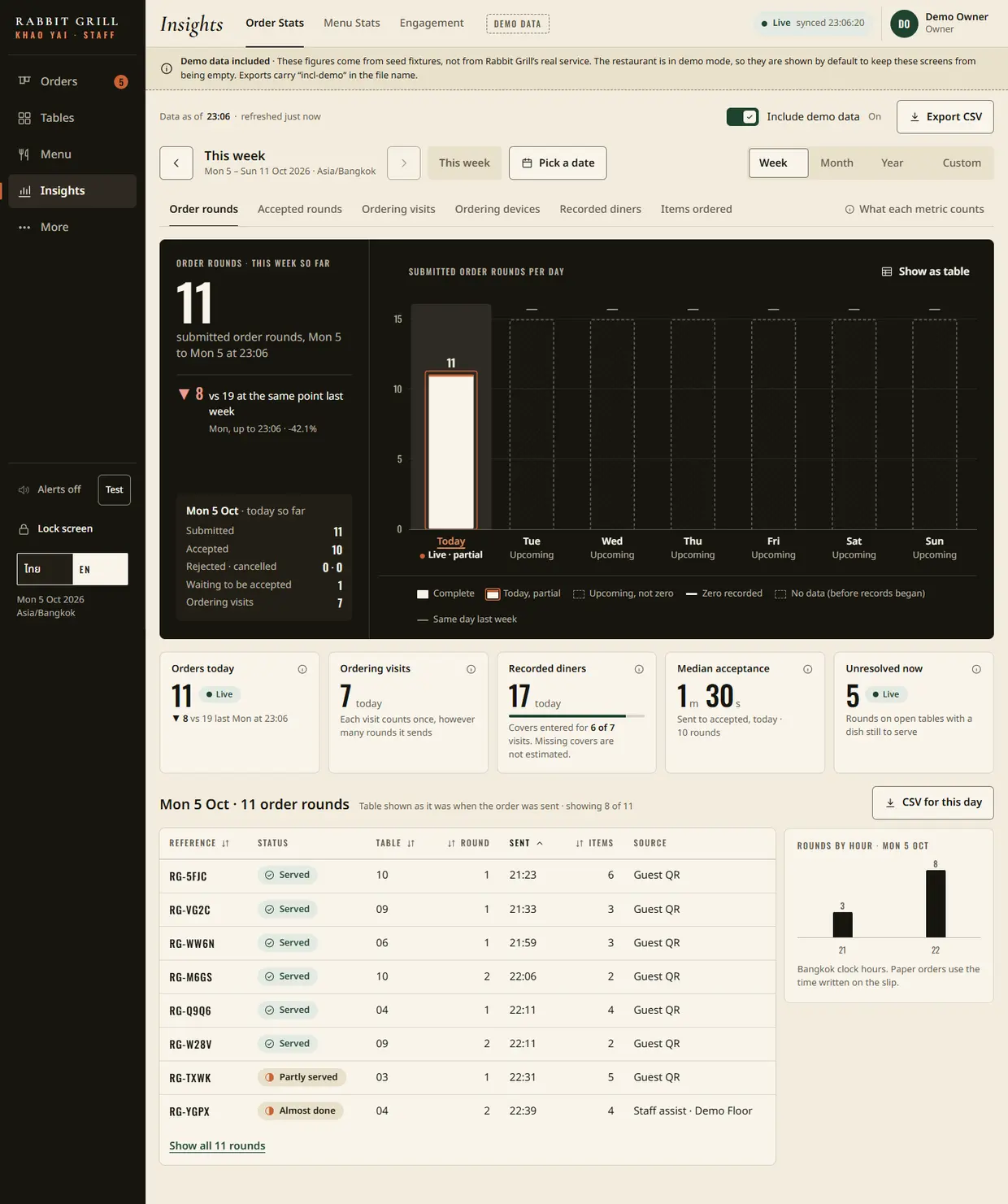Screen dimensions: 1008x1204
Task: Toggle Include demo data switch
Action: [742, 117]
